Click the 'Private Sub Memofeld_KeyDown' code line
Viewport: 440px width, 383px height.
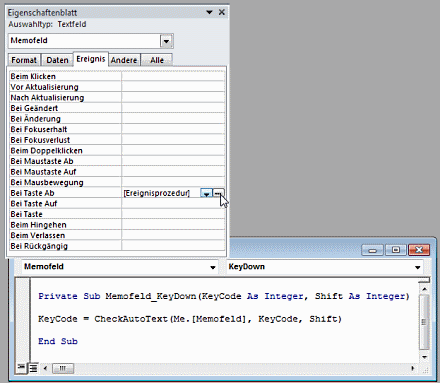(223, 296)
